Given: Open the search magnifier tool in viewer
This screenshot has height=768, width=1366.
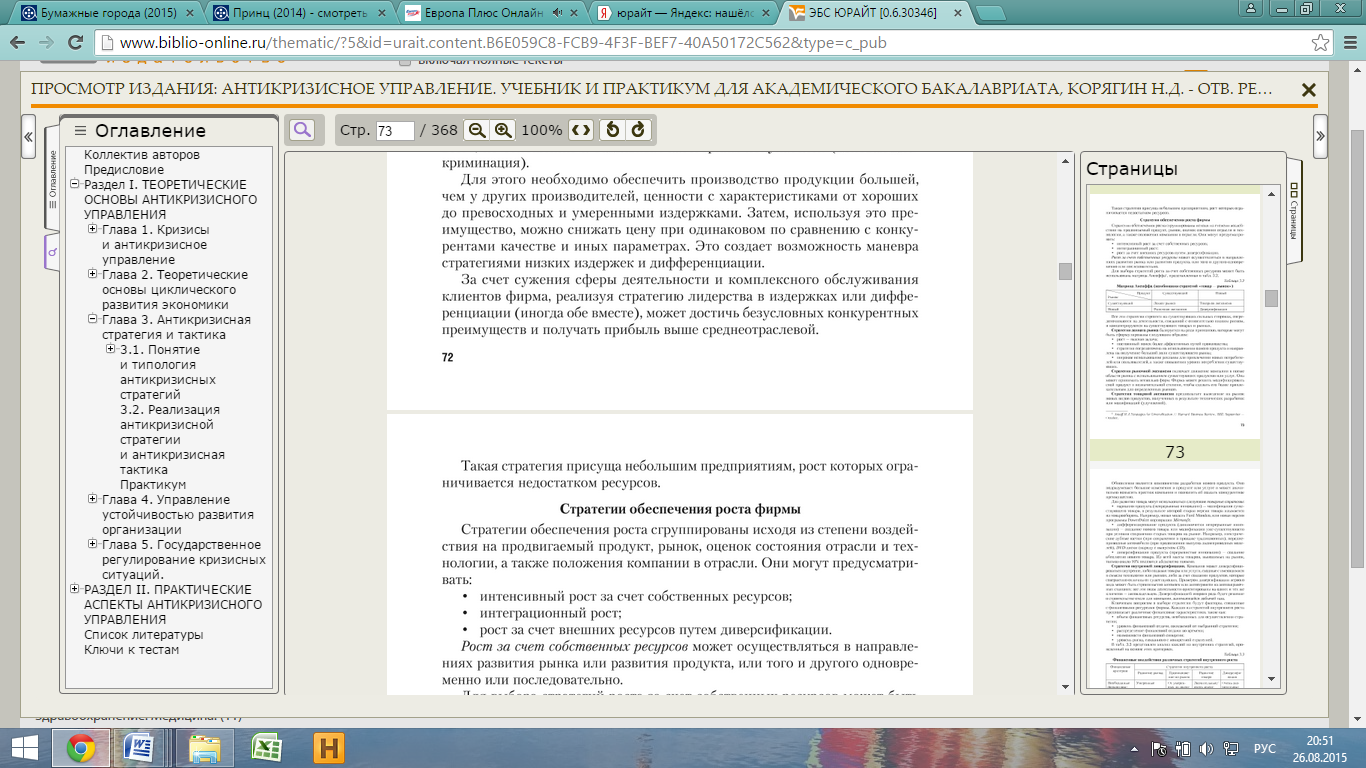Looking at the screenshot, I should coord(301,130).
